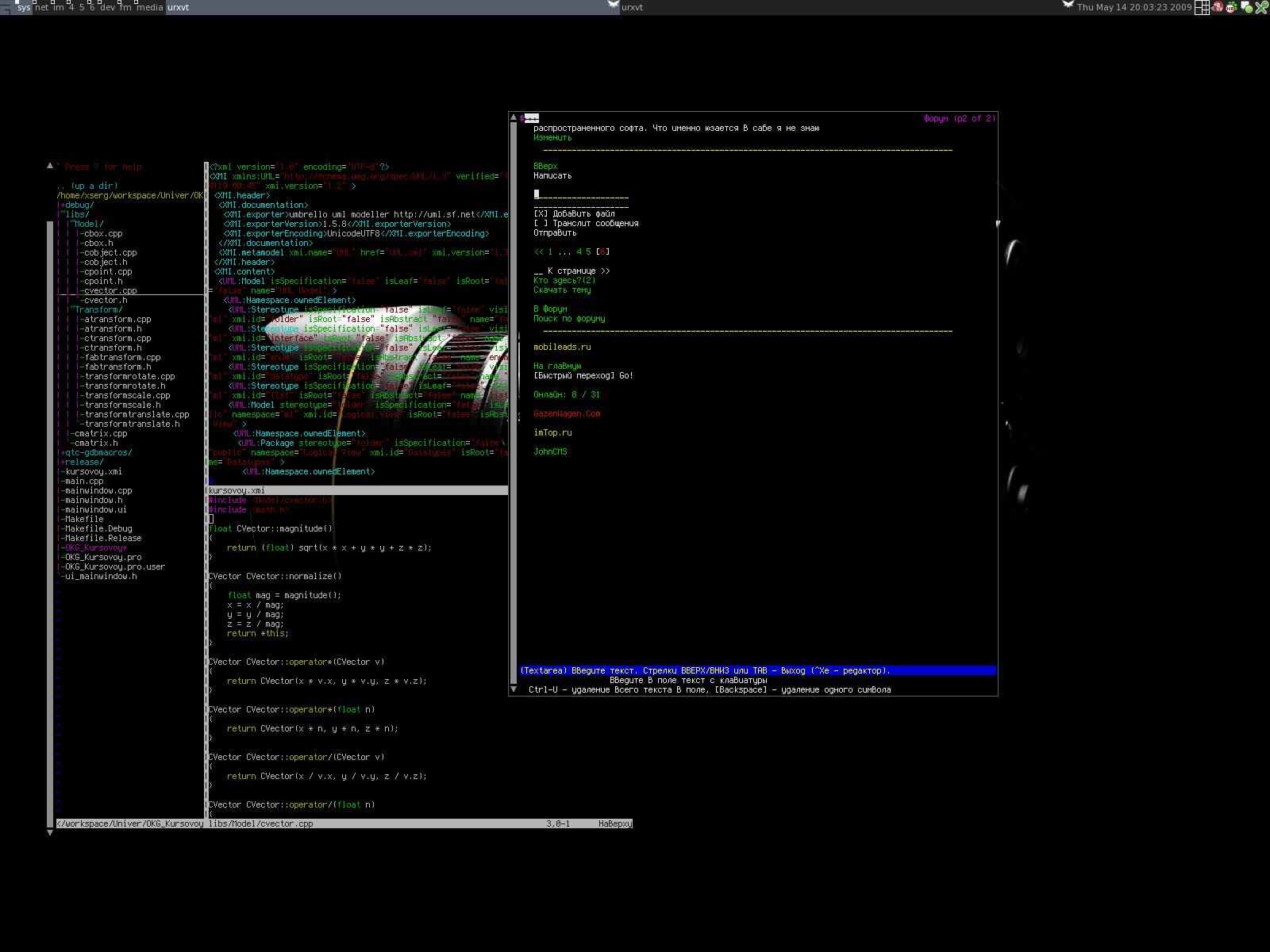This screenshot has width=1270, height=952.
Task: Open cmatrix.cpp in the file tree
Action: pyautogui.click(x=101, y=433)
